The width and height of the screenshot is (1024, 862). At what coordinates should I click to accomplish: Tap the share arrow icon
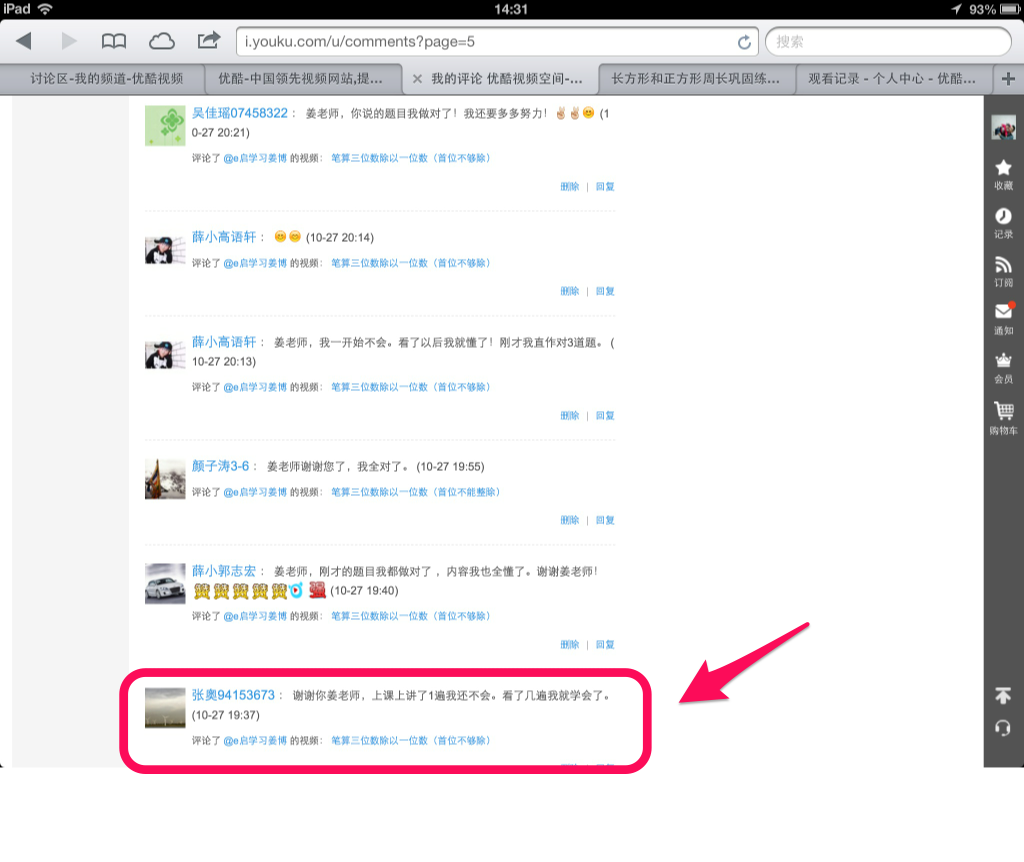[x=208, y=40]
